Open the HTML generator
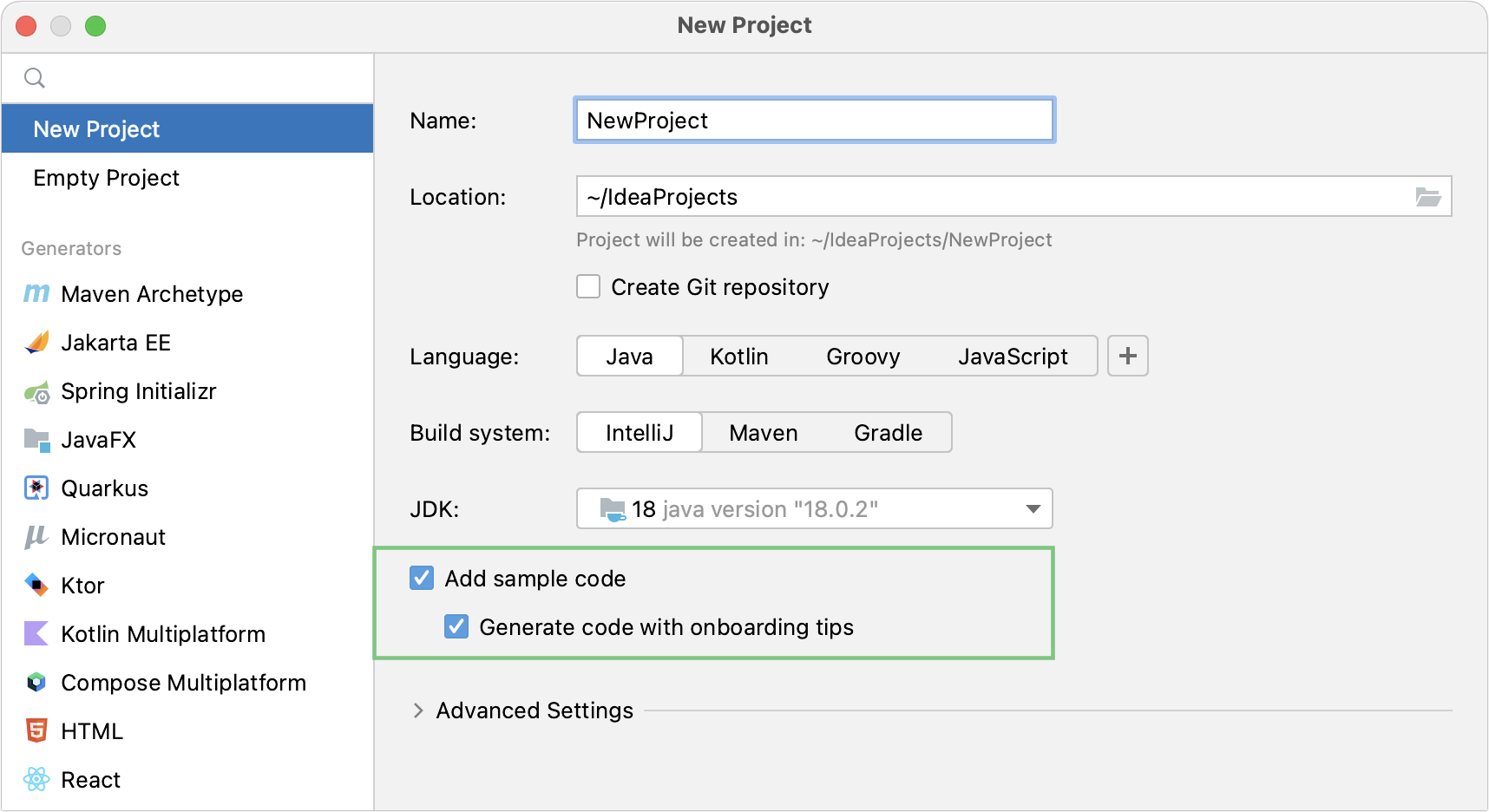 tap(187, 731)
